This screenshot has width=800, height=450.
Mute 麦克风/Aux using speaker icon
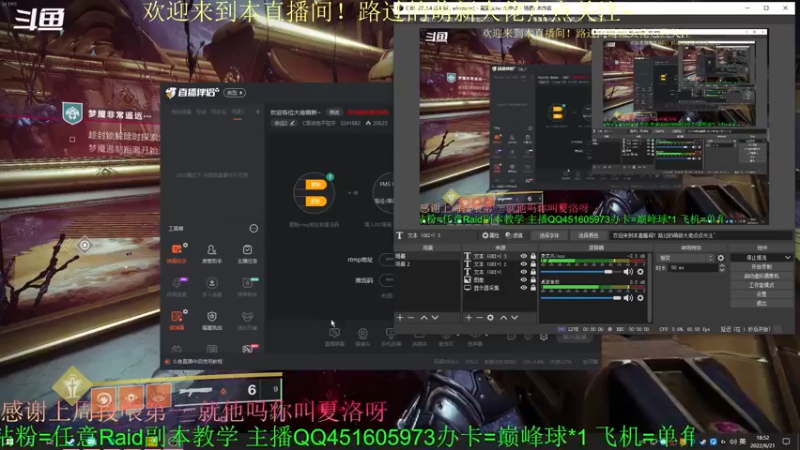(628, 272)
